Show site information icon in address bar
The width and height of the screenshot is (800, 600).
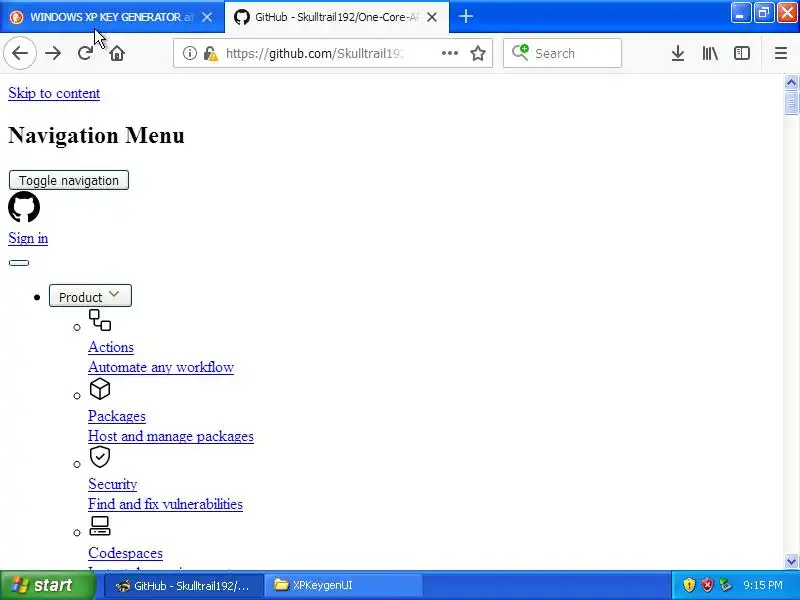[189, 53]
